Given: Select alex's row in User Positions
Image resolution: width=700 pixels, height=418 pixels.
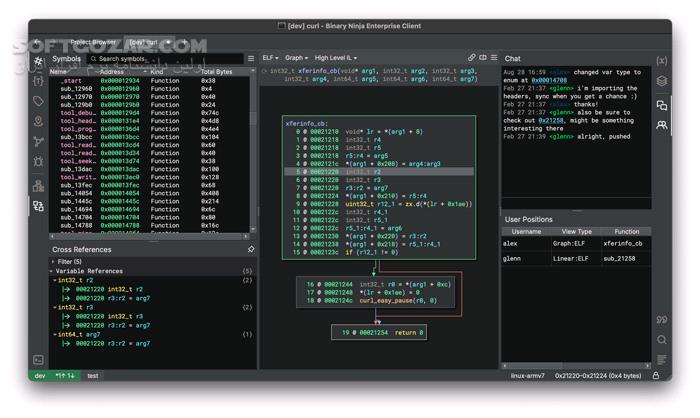Looking at the screenshot, I should pos(576,243).
